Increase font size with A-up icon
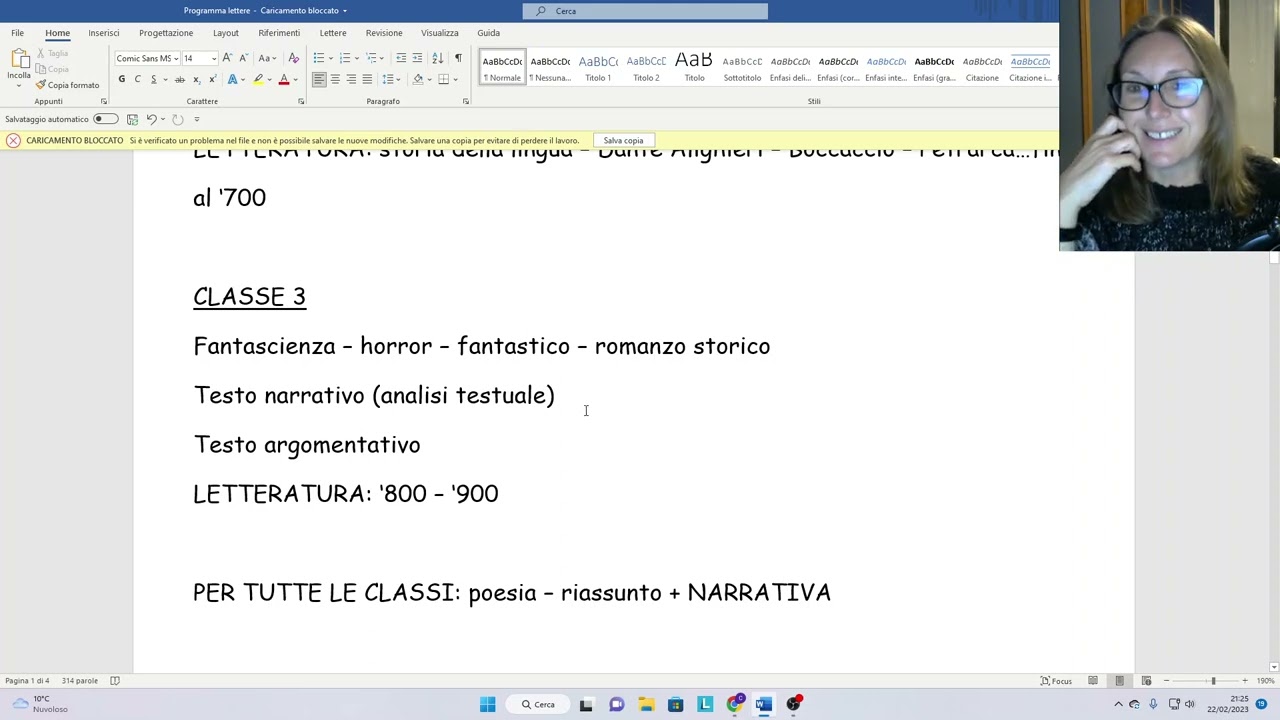The width and height of the screenshot is (1280, 720). pos(227,58)
